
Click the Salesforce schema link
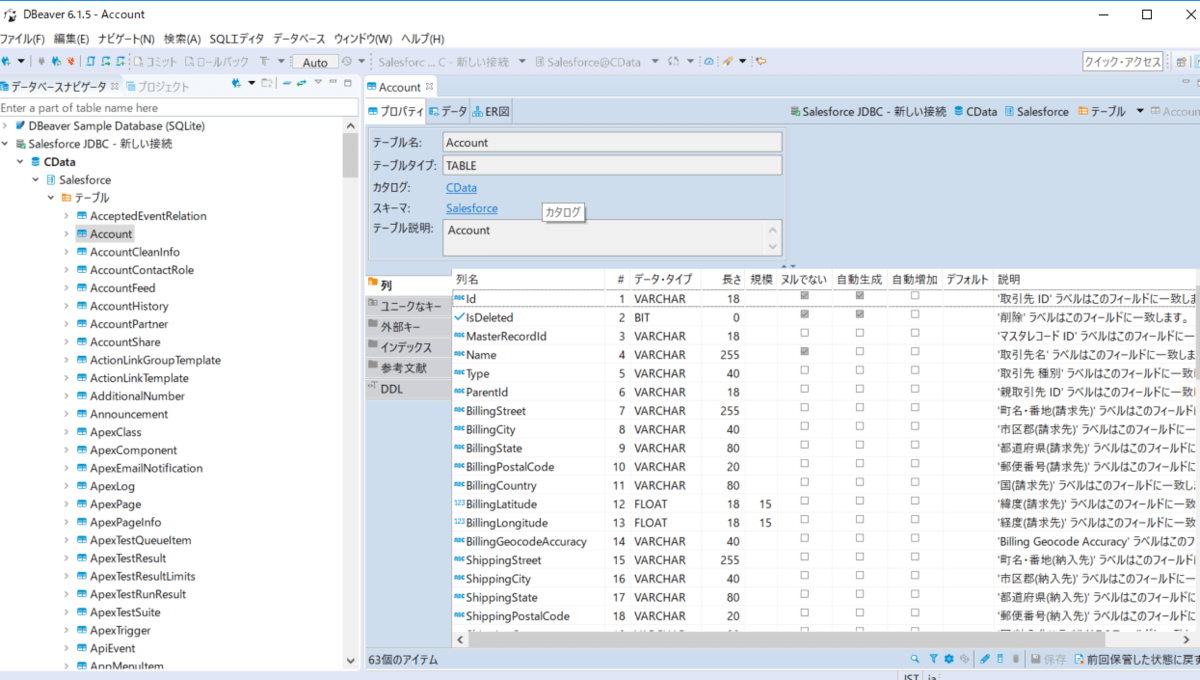click(x=471, y=208)
